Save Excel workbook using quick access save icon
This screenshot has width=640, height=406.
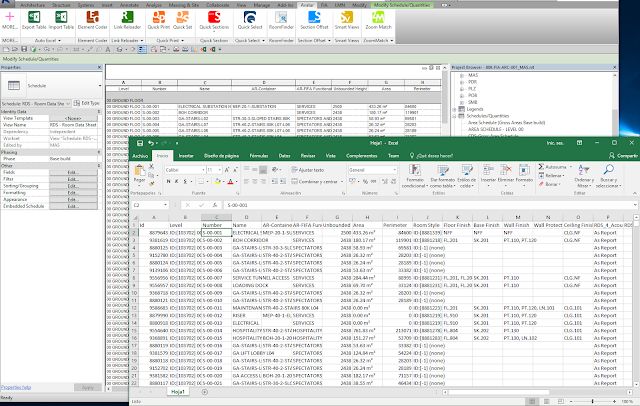tap(140, 143)
